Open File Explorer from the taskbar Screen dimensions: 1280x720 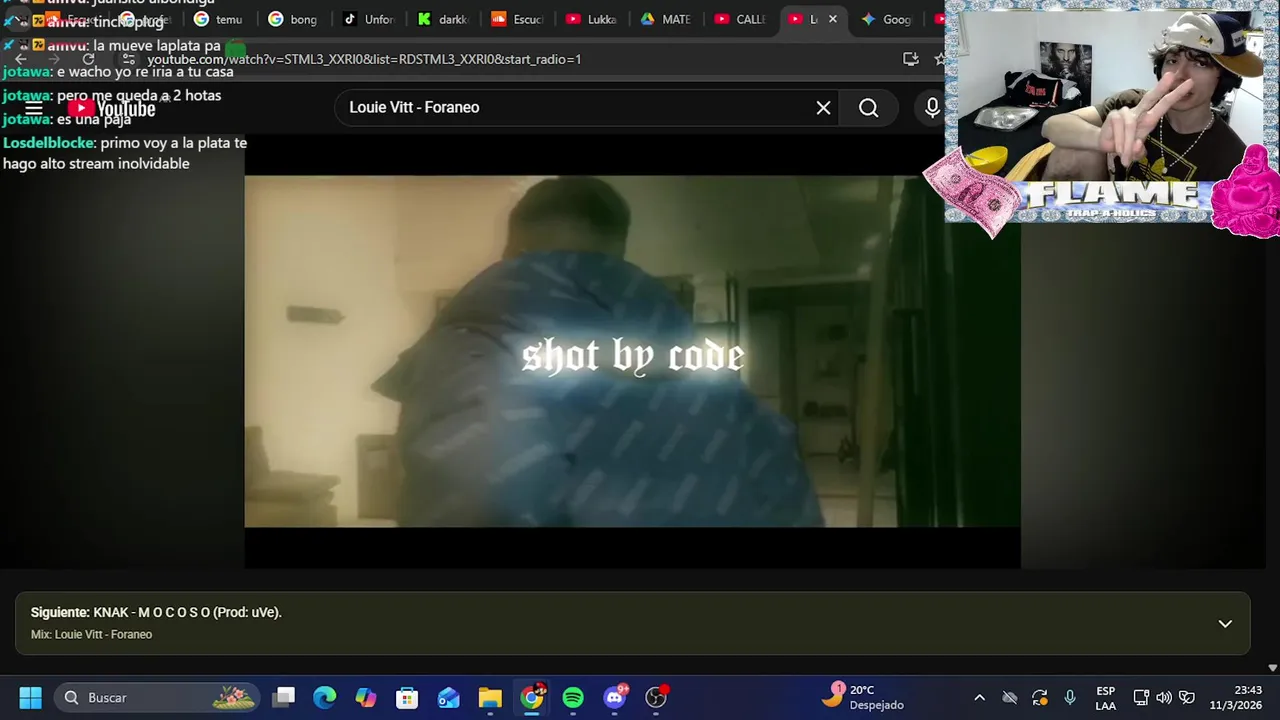[x=490, y=697]
